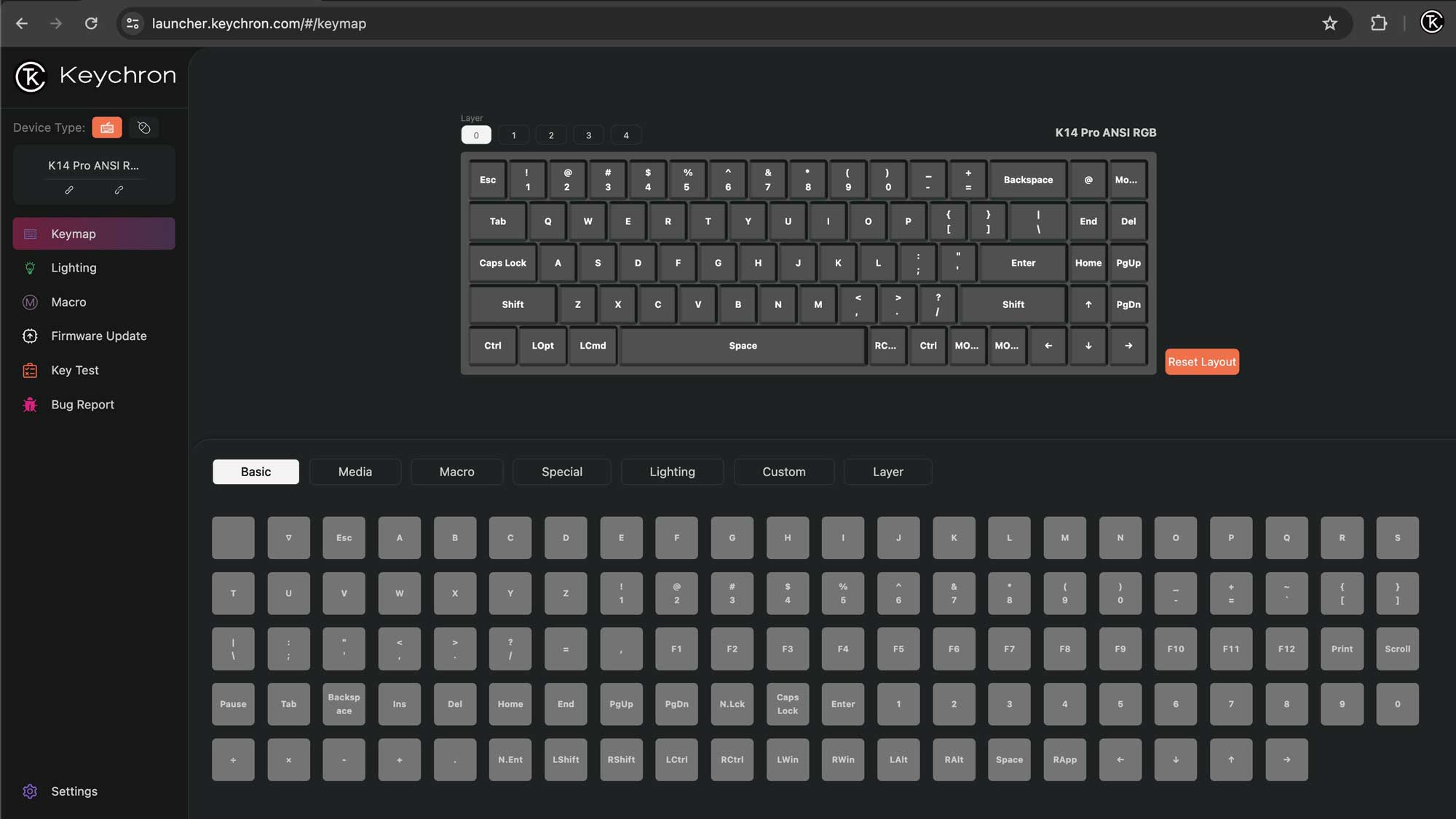Viewport: 1456px width, 819px height.
Task: Click the Bug Report sidebar icon
Action: (30, 404)
